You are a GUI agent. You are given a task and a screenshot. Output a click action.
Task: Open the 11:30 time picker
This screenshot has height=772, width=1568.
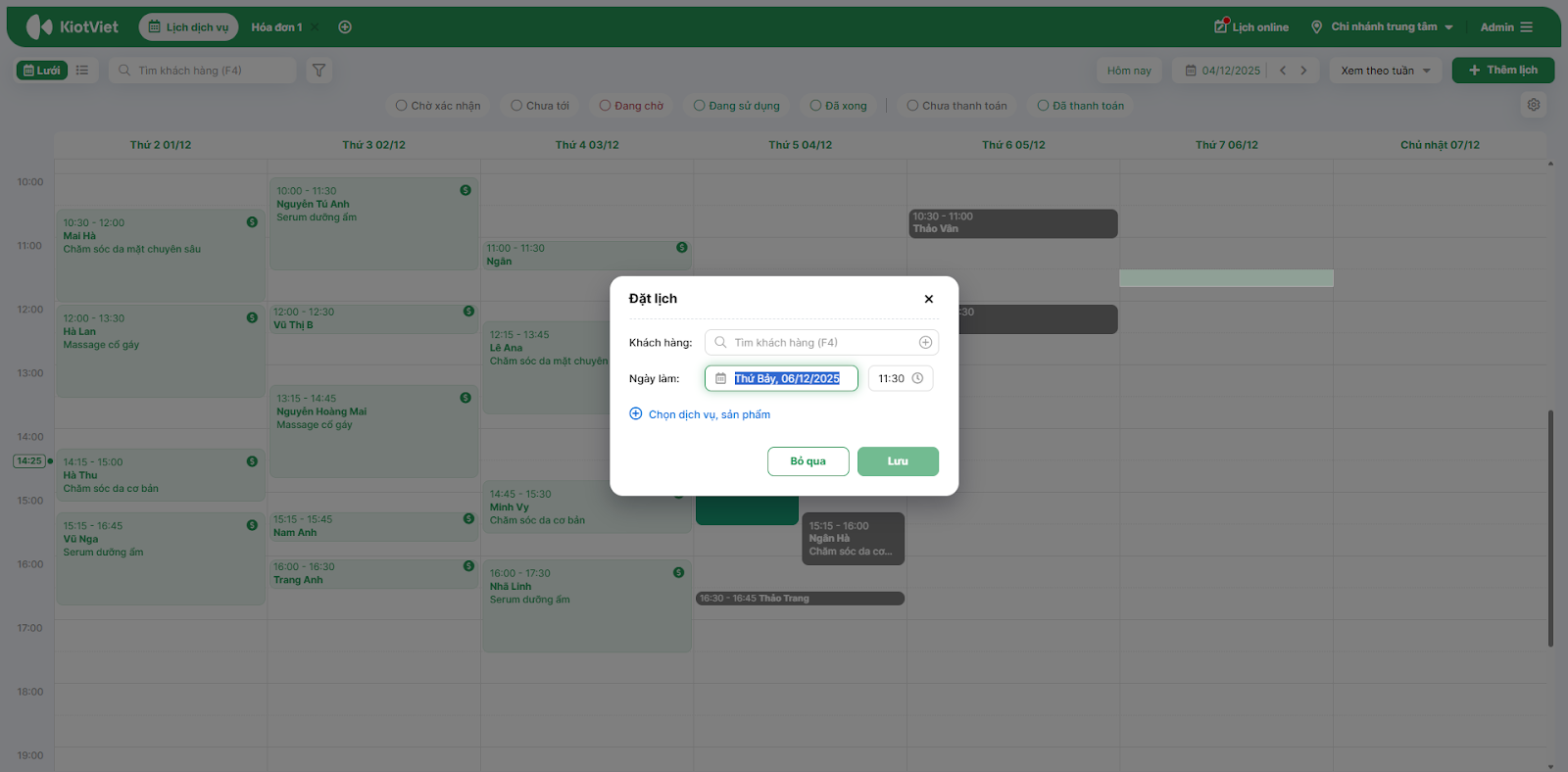(x=901, y=378)
